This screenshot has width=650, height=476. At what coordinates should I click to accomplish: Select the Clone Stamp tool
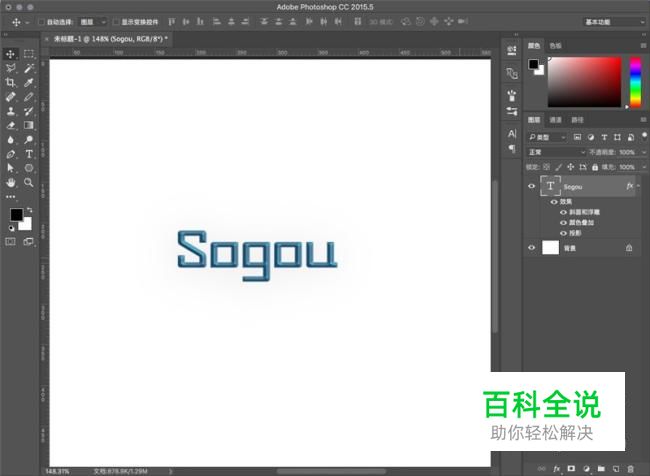point(10,111)
